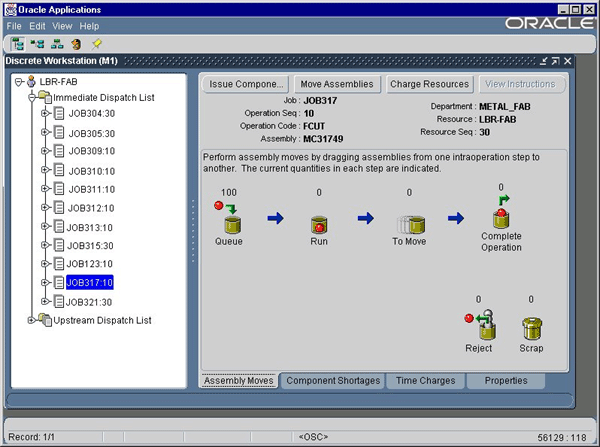600x447 pixels.
Task: Click the Department value METAL_FAB
Action: pos(505,107)
